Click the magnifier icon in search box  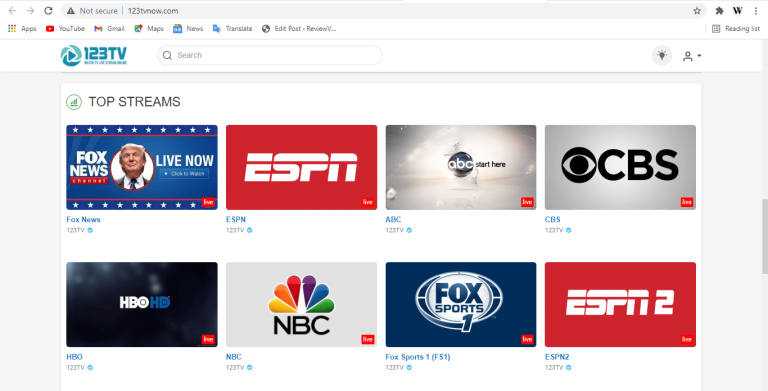167,55
